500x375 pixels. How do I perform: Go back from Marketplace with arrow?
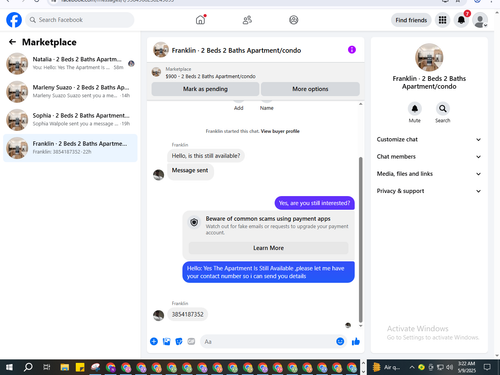pyautogui.click(x=12, y=42)
